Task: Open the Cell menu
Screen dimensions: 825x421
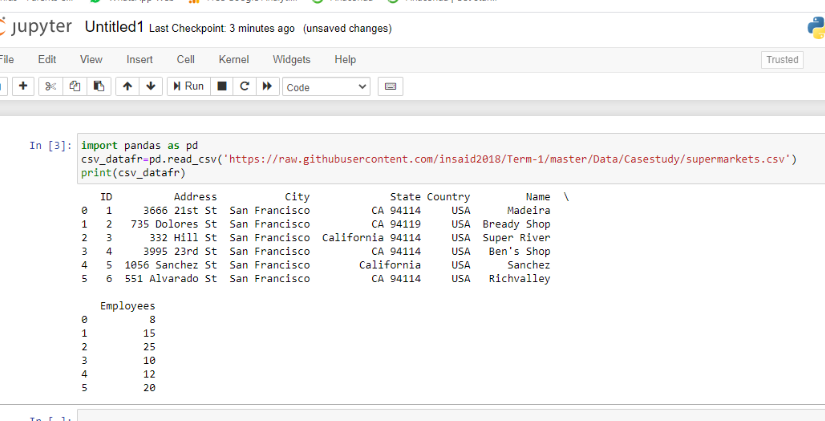Action: 186,59
